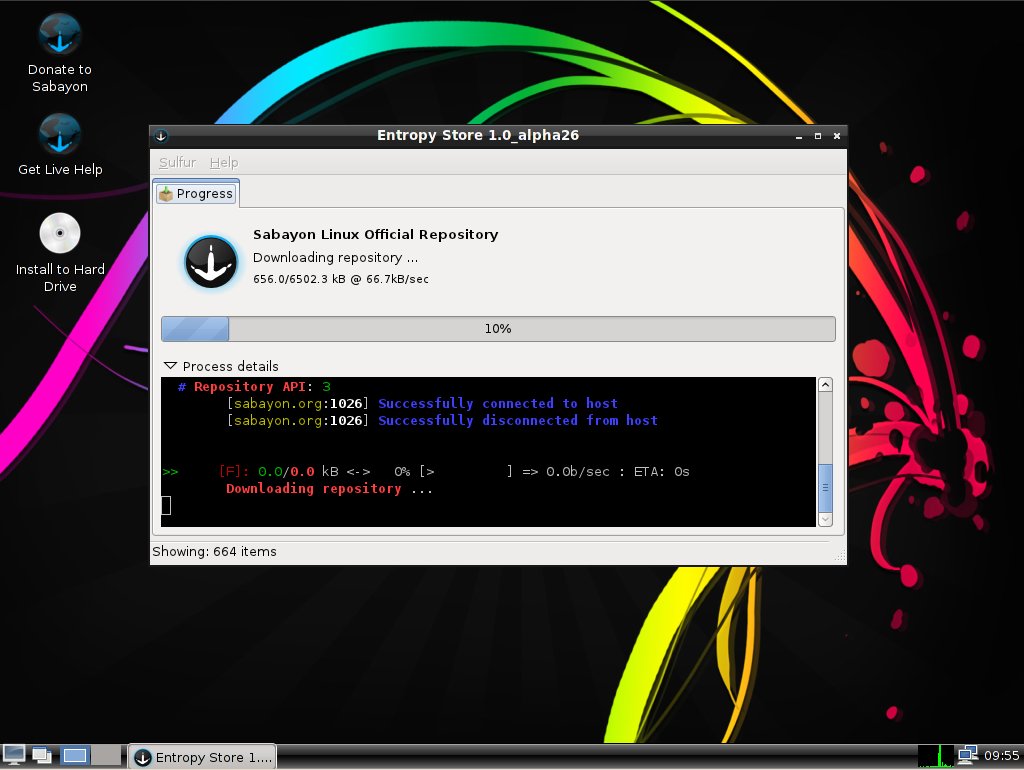
Task: Click the Sabayon repository logo icon
Action: (x=211, y=262)
